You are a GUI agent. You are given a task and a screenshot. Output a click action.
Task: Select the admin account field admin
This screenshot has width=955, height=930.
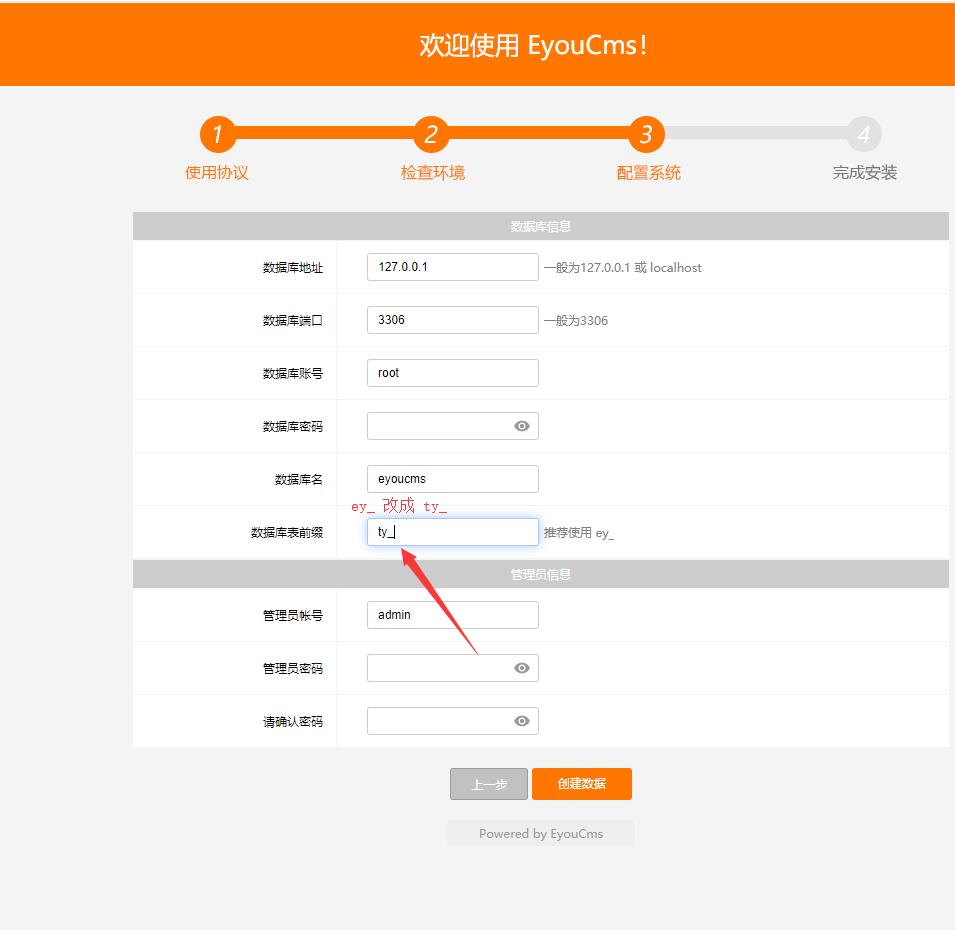tap(453, 615)
